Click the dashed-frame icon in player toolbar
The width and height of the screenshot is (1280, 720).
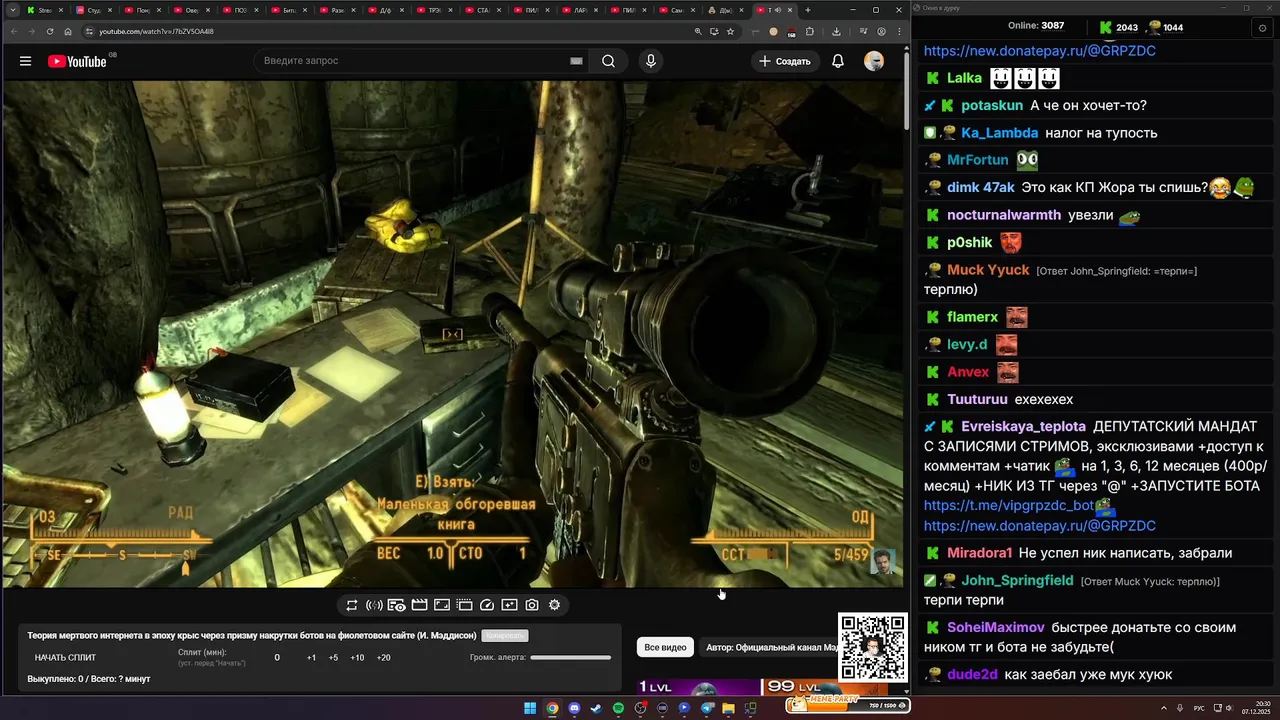(464, 605)
